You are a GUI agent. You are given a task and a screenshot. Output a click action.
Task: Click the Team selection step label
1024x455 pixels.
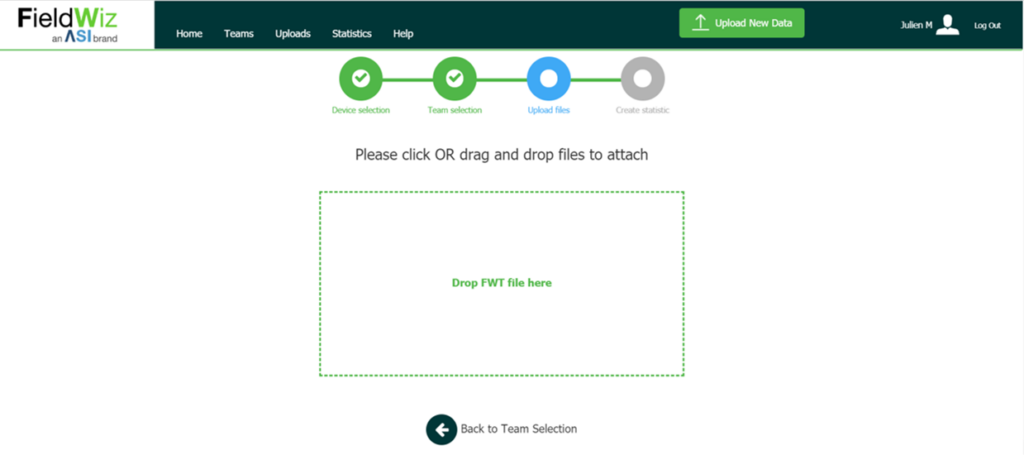pos(455,110)
